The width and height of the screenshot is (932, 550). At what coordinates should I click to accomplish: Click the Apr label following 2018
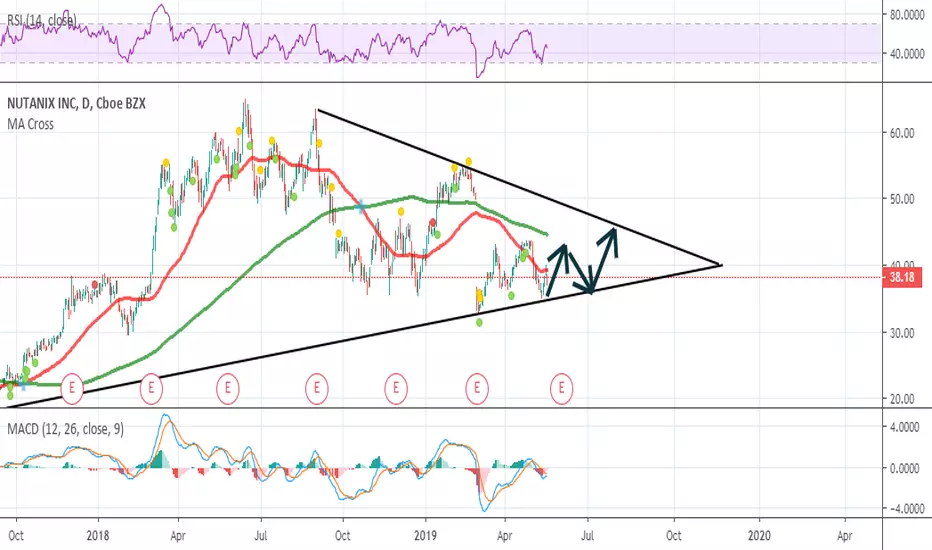coord(178,536)
